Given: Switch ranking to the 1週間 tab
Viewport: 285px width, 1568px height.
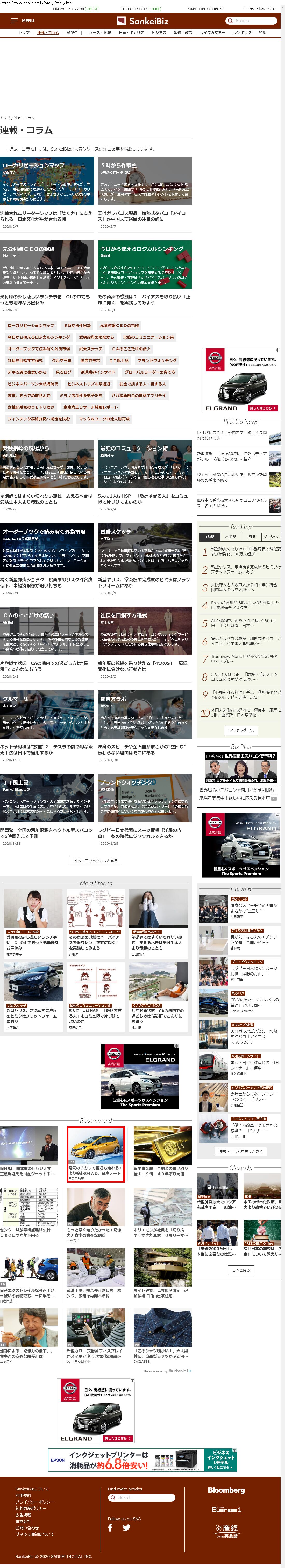Looking at the screenshot, I should tap(251, 537).
